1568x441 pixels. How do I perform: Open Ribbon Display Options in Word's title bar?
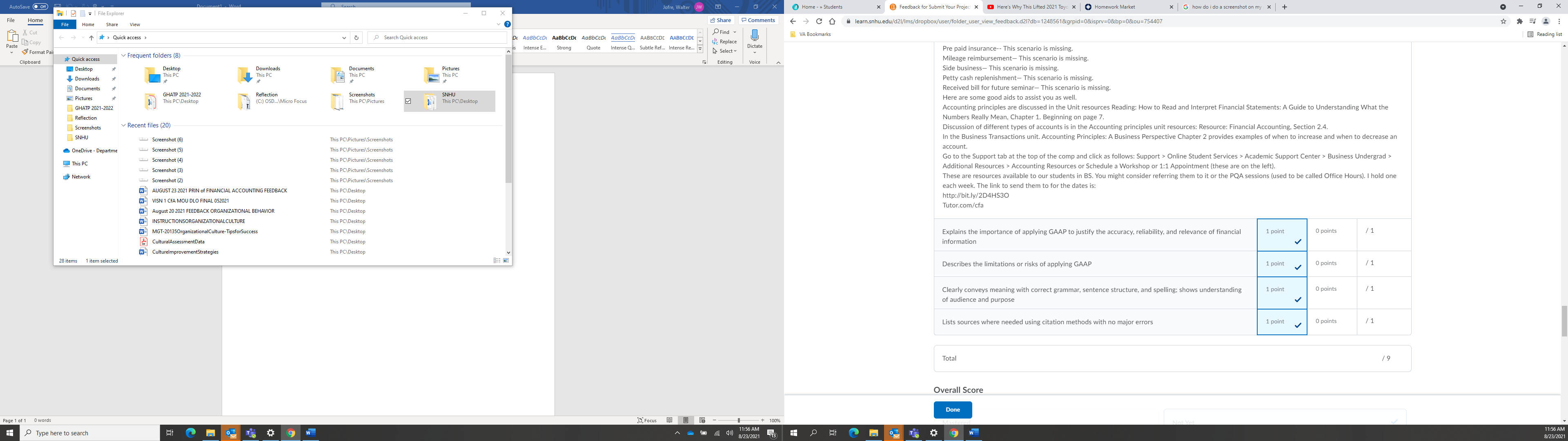pyautogui.click(x=718, y=7)
